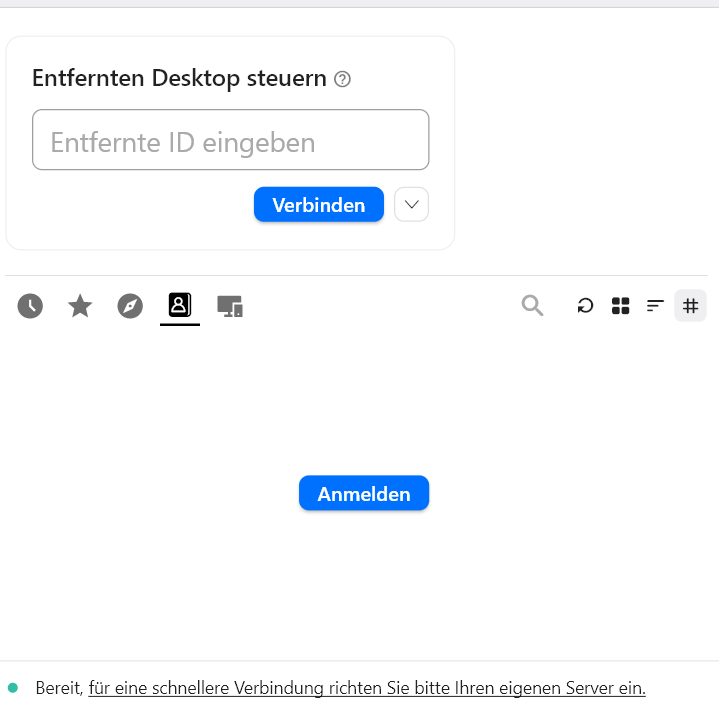The image size is (719, 710).
Task: Expand the connection options chevron dropdown
Action: tap(411, 205)
